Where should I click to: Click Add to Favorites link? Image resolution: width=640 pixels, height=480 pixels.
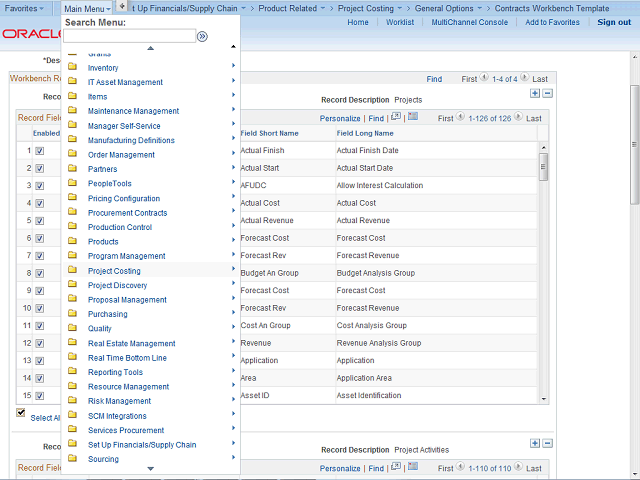(552, 22)
